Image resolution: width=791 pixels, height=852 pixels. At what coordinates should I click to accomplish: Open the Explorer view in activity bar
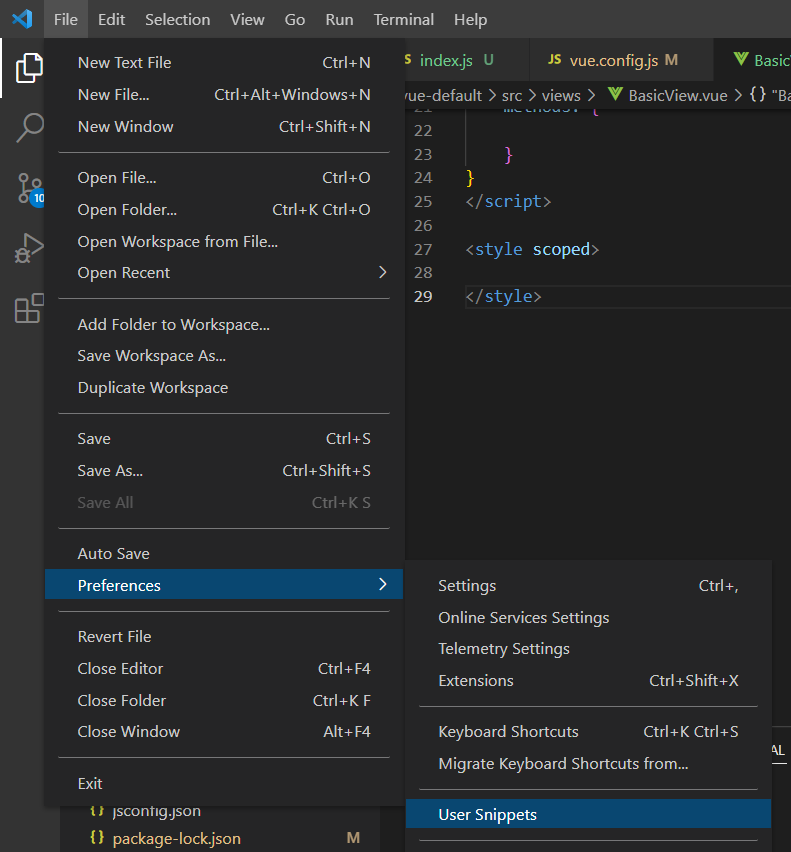(29, 68)
